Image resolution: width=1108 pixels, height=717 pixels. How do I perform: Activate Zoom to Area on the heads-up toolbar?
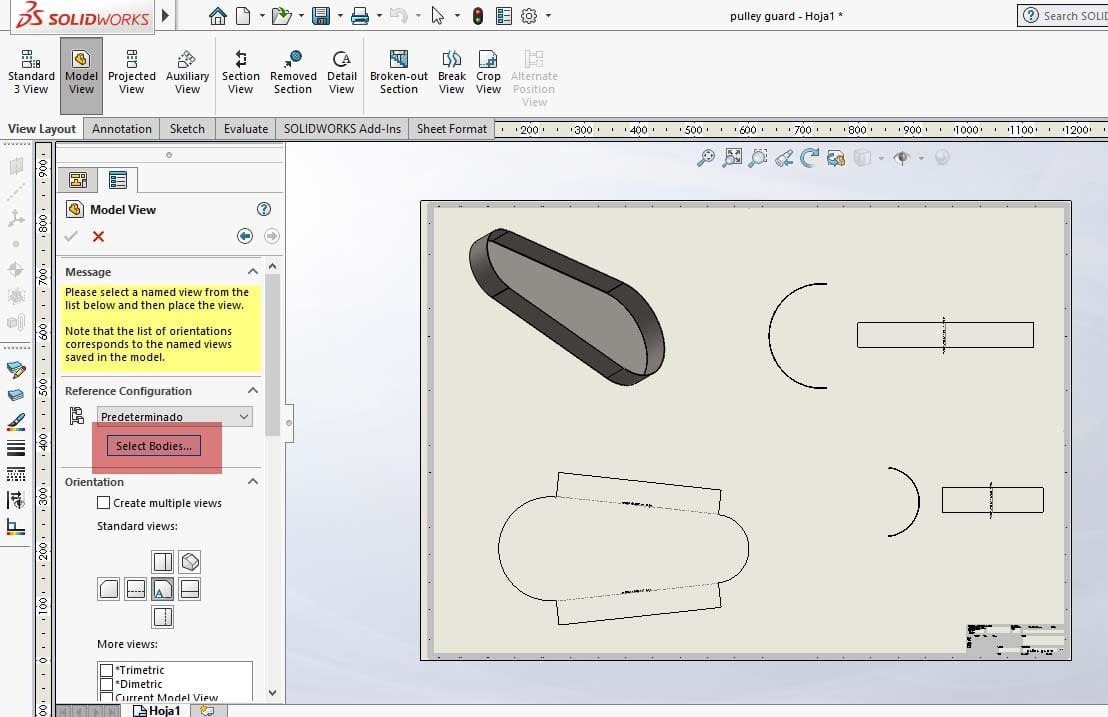click(758, 158)
